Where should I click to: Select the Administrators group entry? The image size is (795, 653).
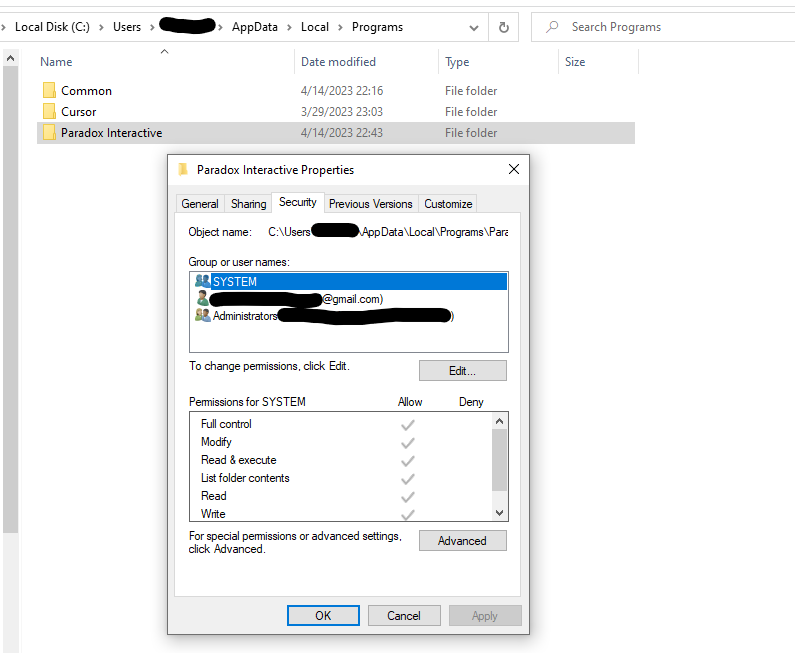coord(349,316)
